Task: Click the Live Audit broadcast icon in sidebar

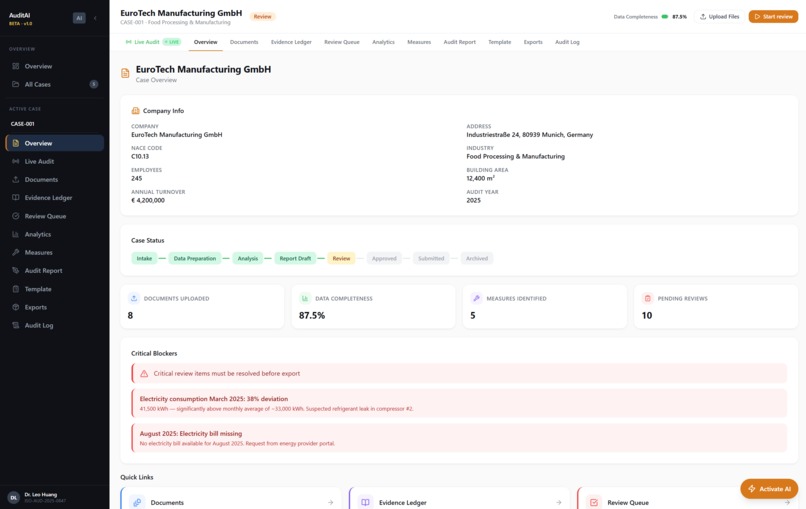Action: (15, 161)
